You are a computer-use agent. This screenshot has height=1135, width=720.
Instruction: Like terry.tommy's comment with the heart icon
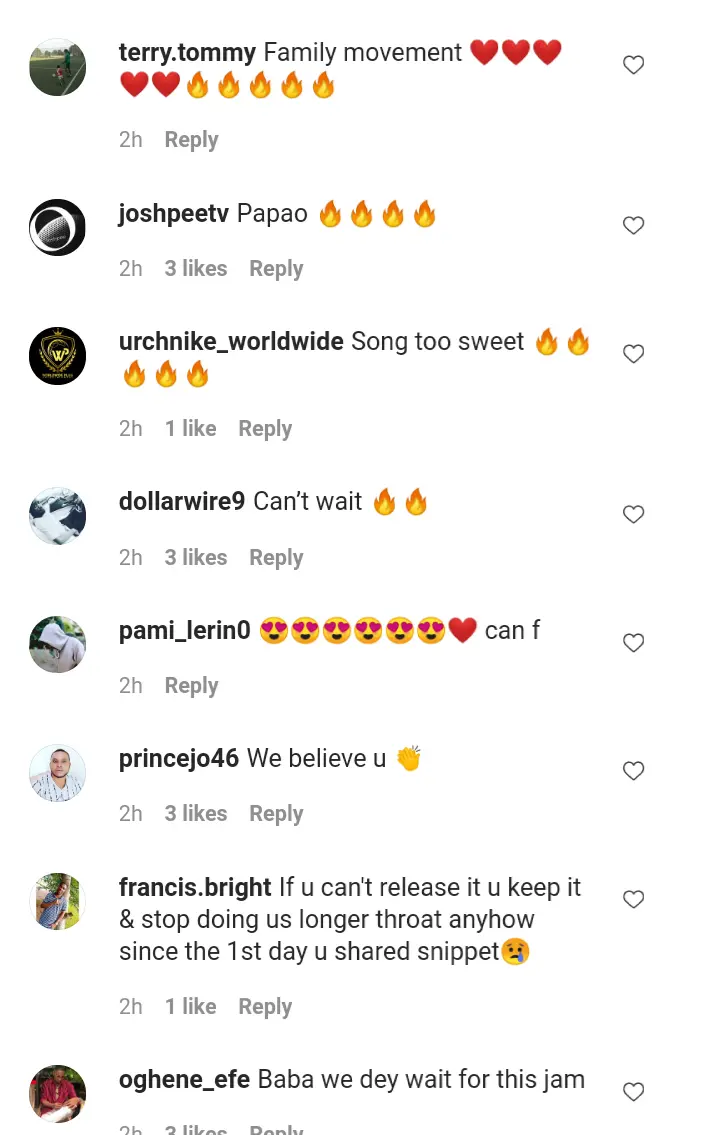tap(633, 65)
